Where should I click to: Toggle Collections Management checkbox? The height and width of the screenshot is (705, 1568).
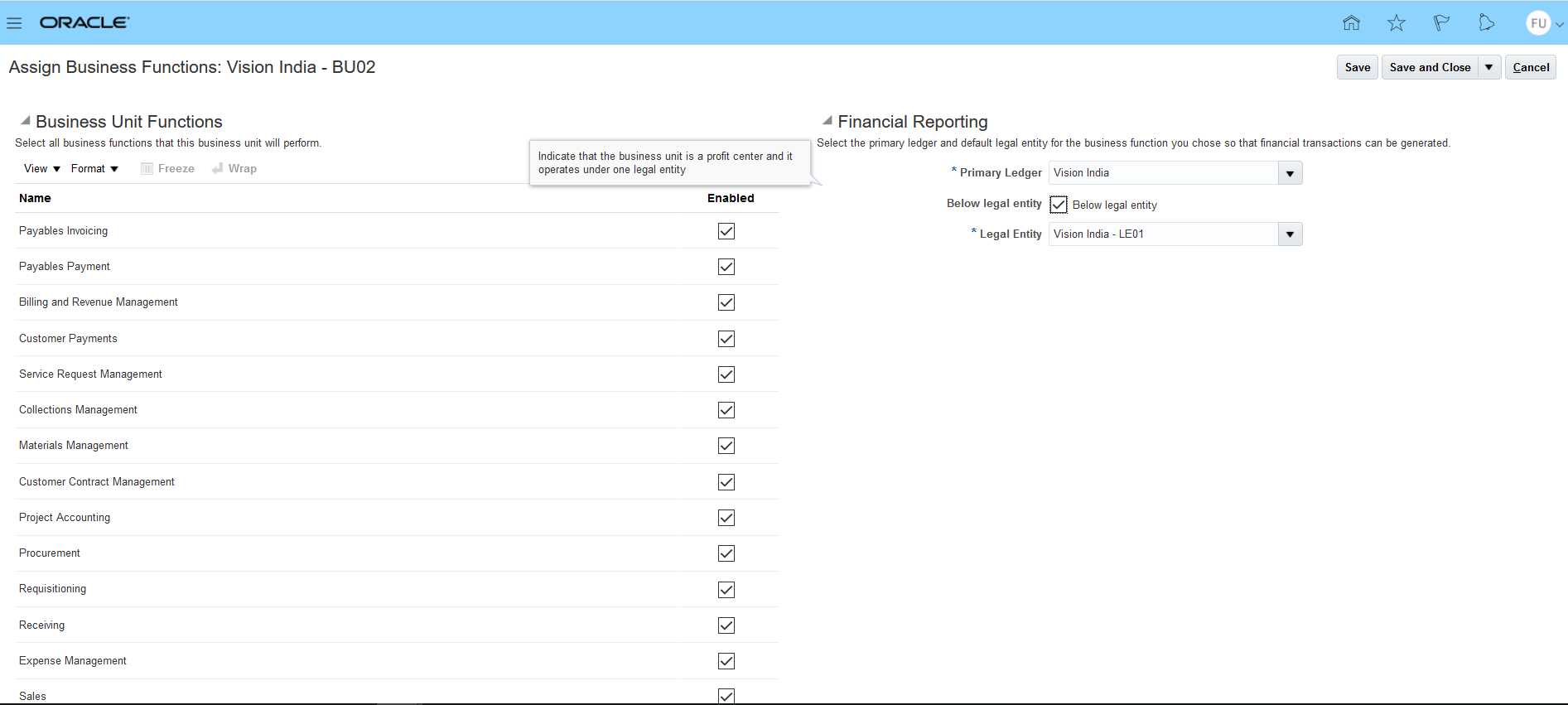pos(726,410)
